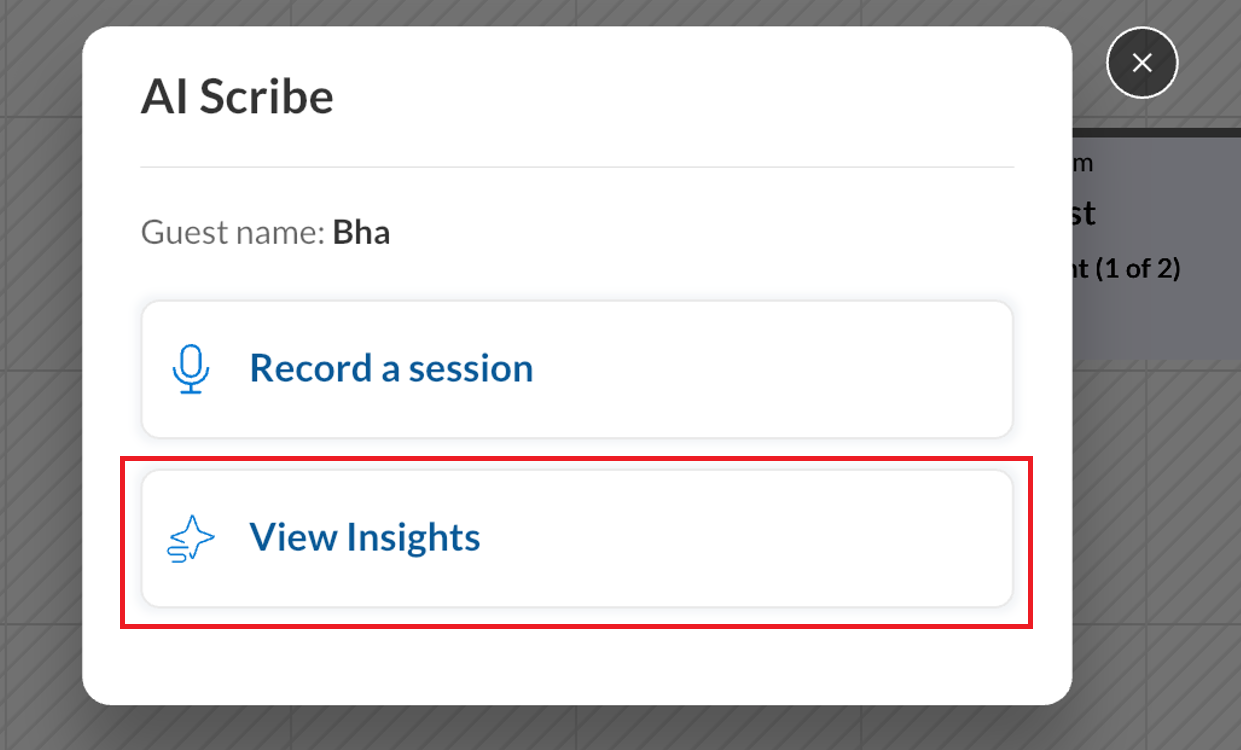This screenshot has width=1241, height=750.
Task: Click the AI Scribe dialog title
Action: (x=237, y=97)
